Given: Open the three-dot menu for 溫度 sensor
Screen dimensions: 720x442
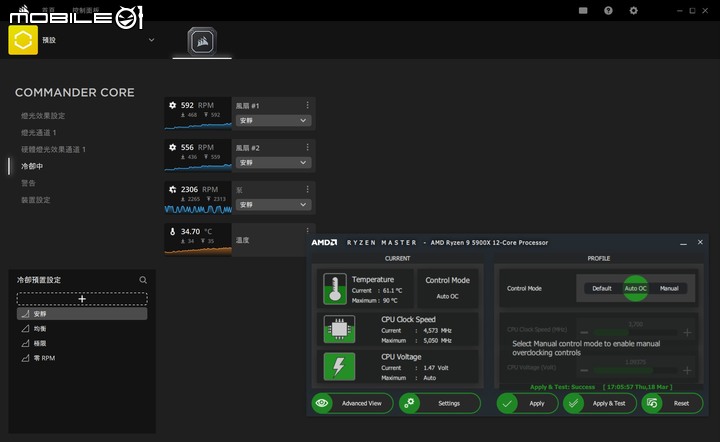Looking at the screenshot, I should point(307,230).
